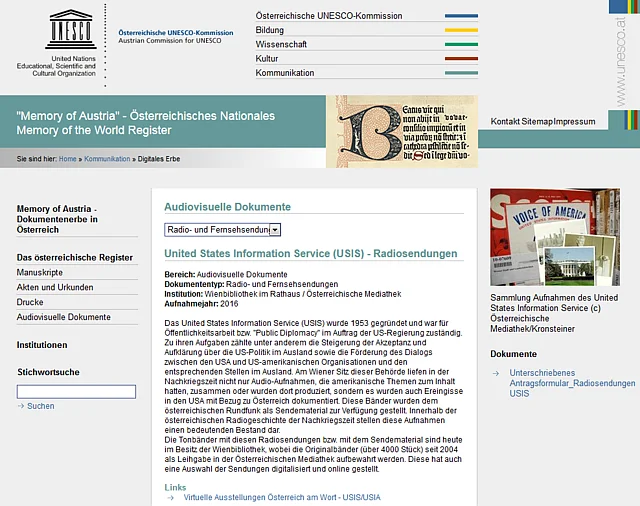Screen dimensions: 640x506
Task: Click the USIS Radiosendungen article title
Action: click(x=311, y=253)
